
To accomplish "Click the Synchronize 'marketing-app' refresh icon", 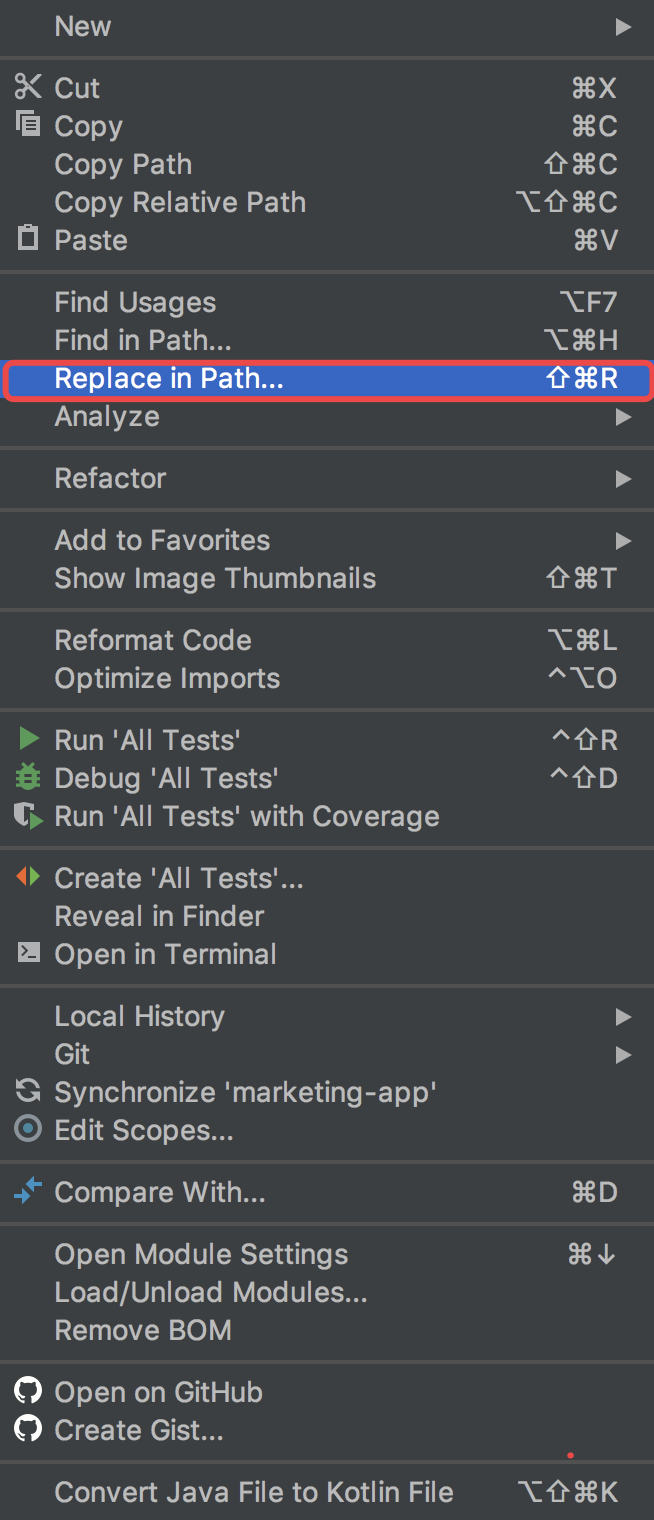I will [x=28, y=1092].
